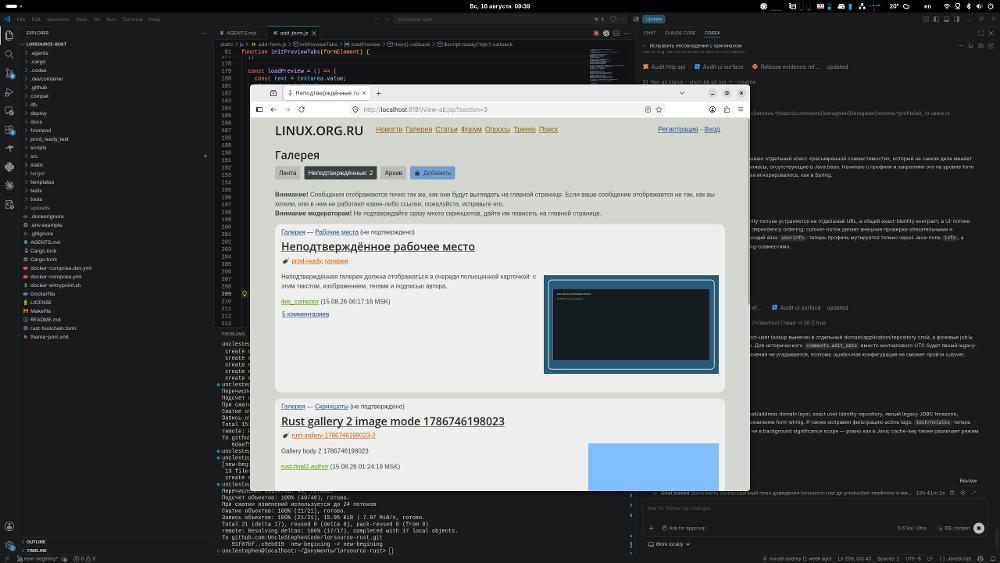The height and width of the screenshot is (563, 1000).
Task: Toggle secondary sidebar layout icon in VS Code
Action: [957, 19]
